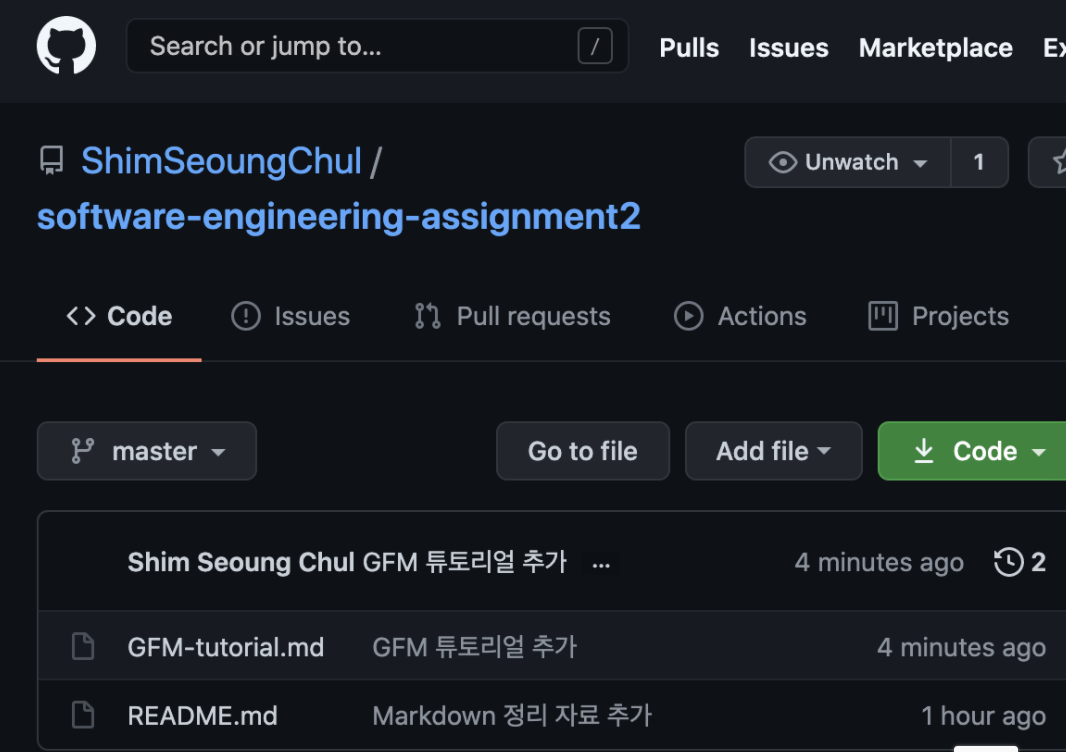Open the green Code download dropdown
The height and width of the screenshot is (752, 1066).
pos(992,451)
